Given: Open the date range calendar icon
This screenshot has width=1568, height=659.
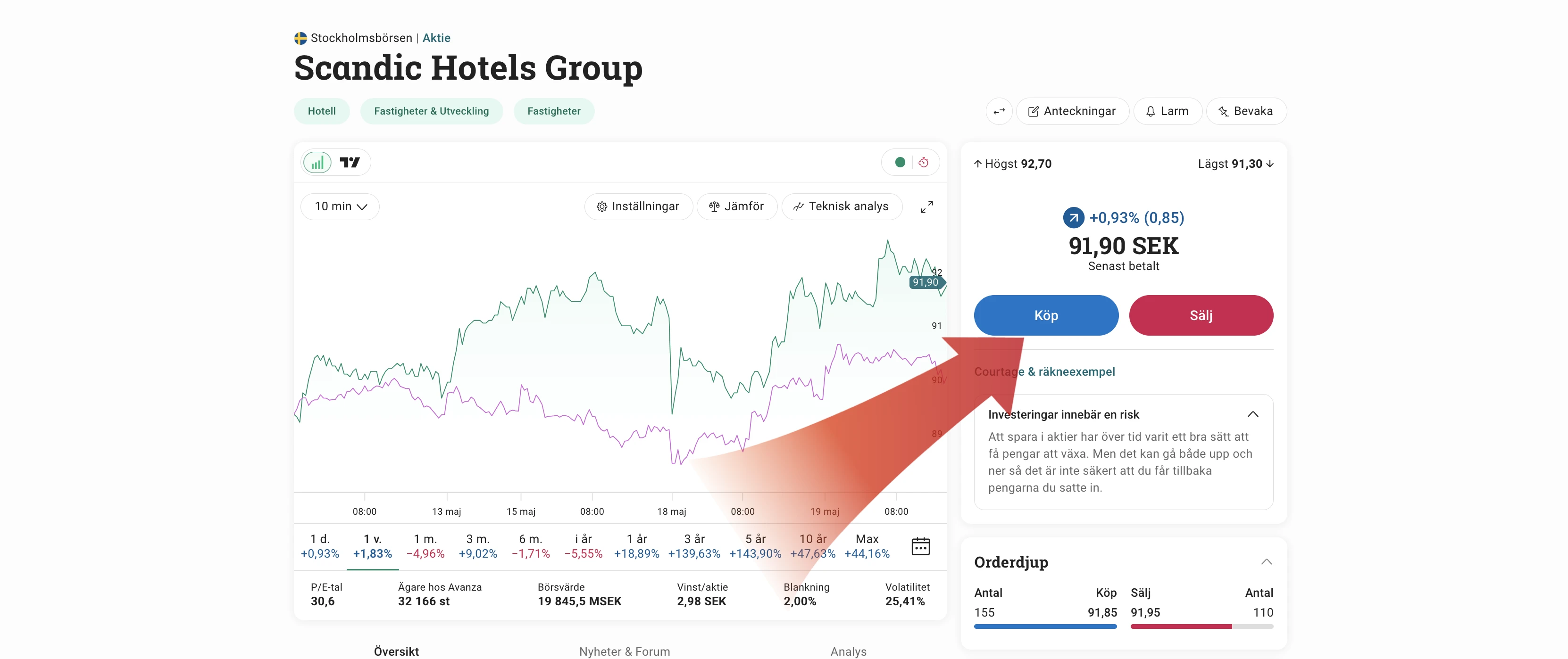Looking at the screenshot, I should tap(920, 546).
